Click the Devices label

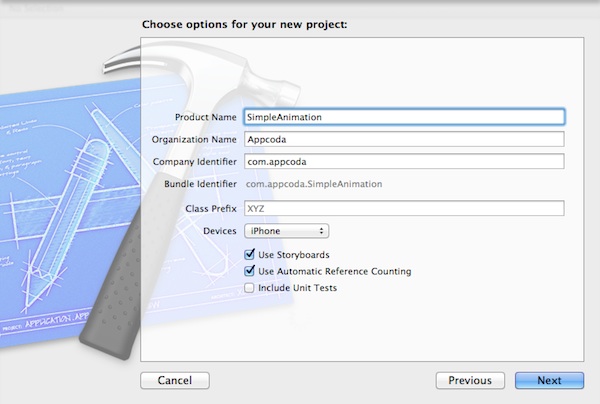(218, 231)
